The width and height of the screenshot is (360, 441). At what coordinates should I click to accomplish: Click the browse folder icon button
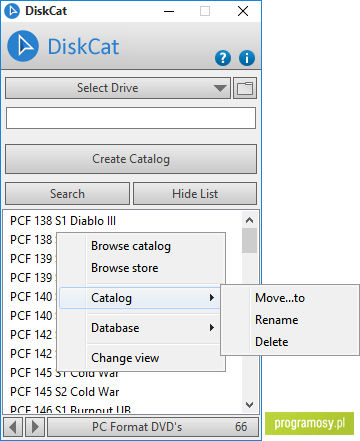point(245,88)
